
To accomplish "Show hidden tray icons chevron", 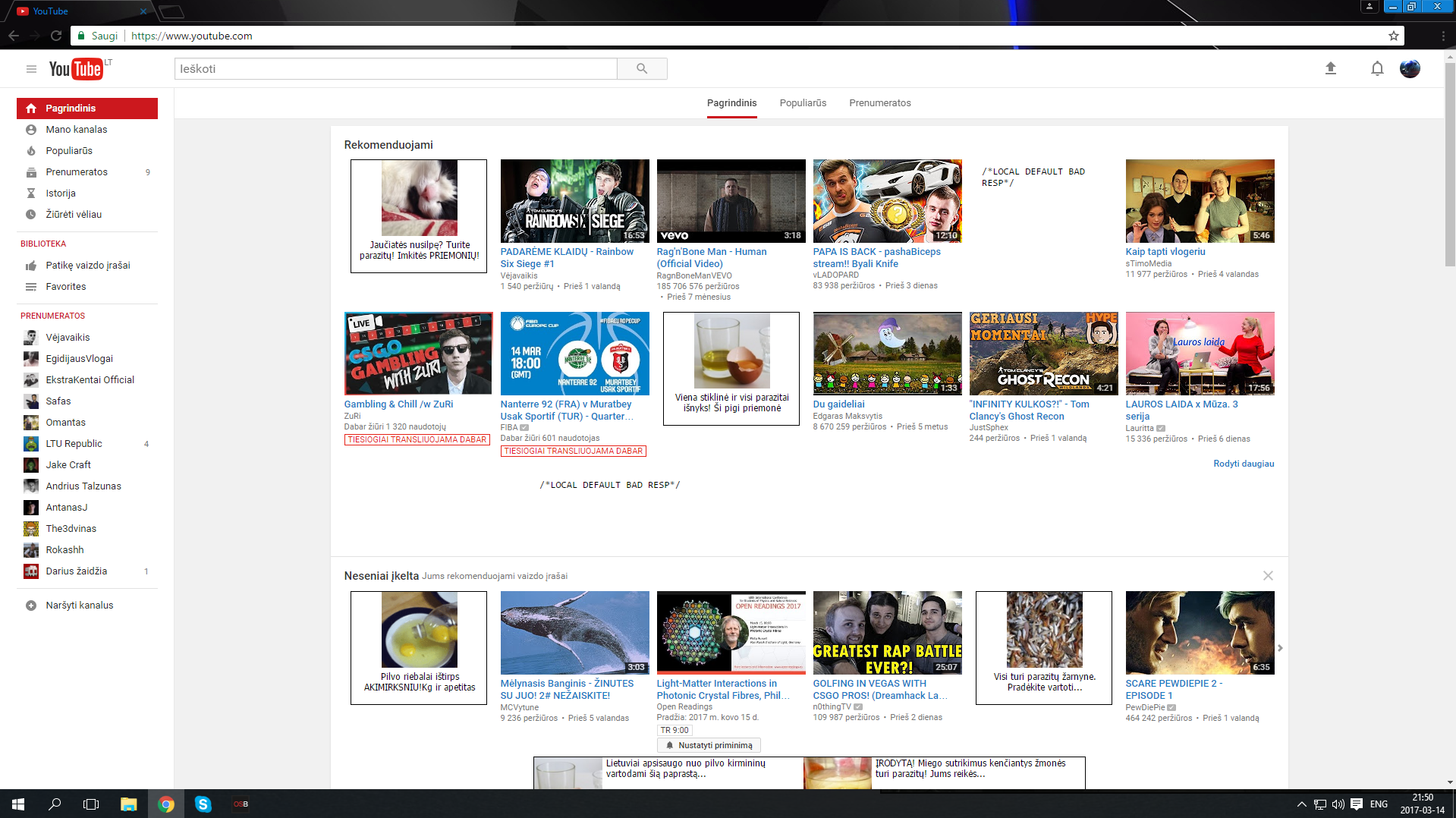I will click(x=1302, y=804).
